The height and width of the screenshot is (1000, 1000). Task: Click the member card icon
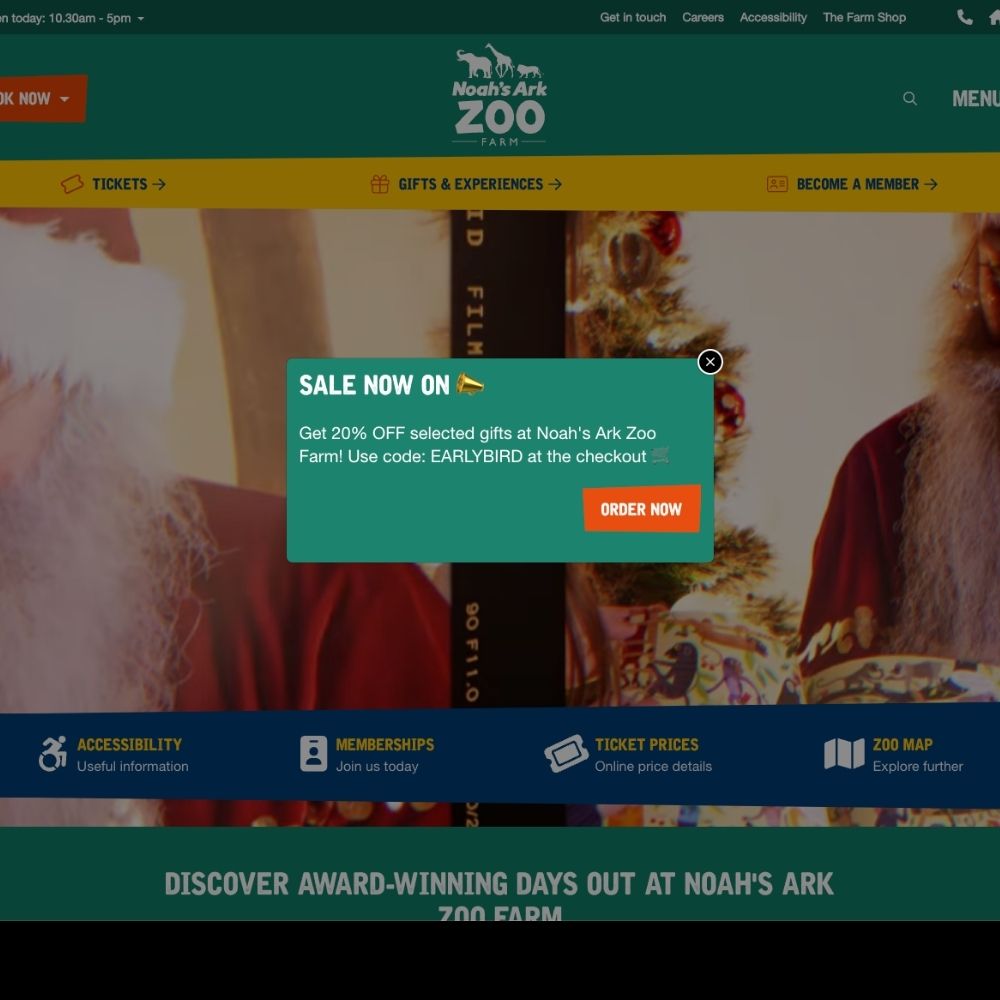[777, 184]
